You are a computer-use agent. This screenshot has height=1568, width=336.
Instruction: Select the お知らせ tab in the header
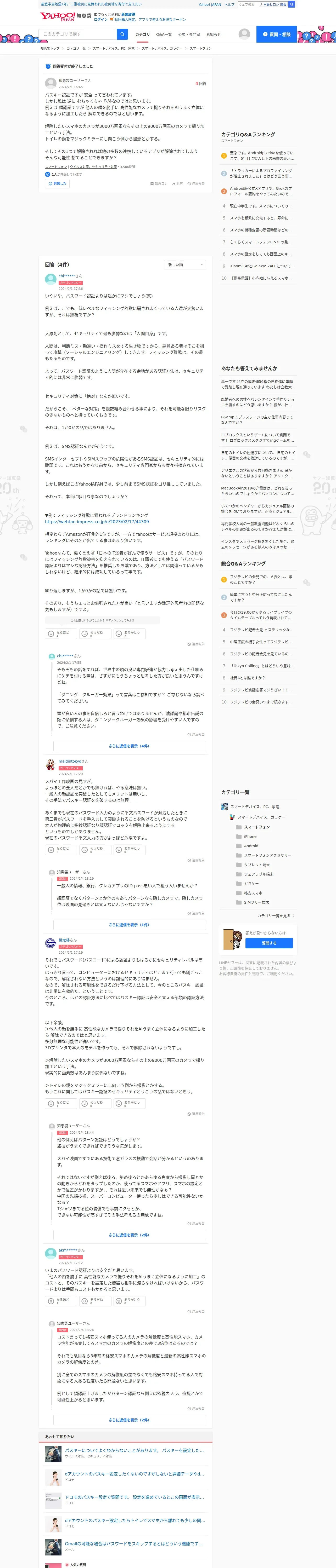pyautogui.click(x=214, y=35)
